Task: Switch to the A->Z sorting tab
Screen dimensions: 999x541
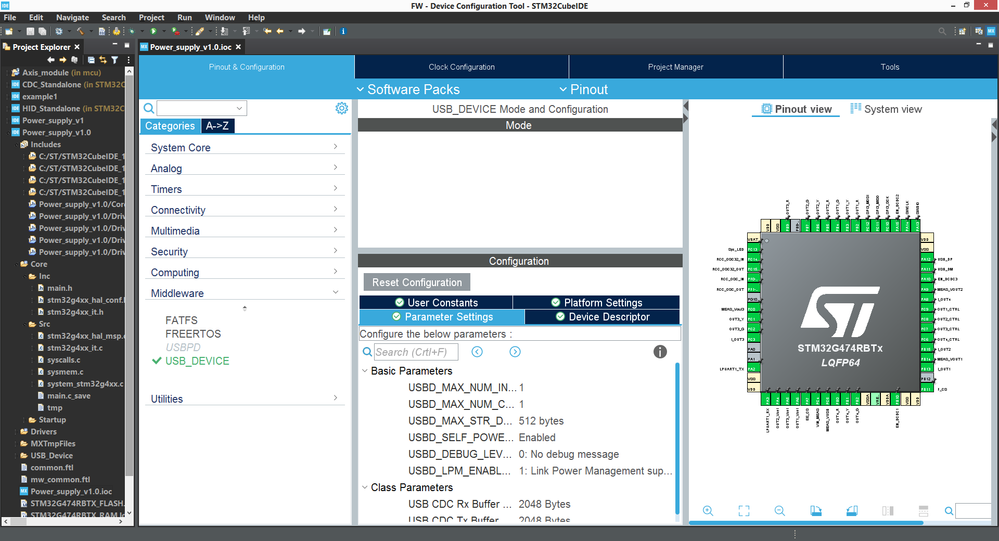Action: (x=217, y=126)
